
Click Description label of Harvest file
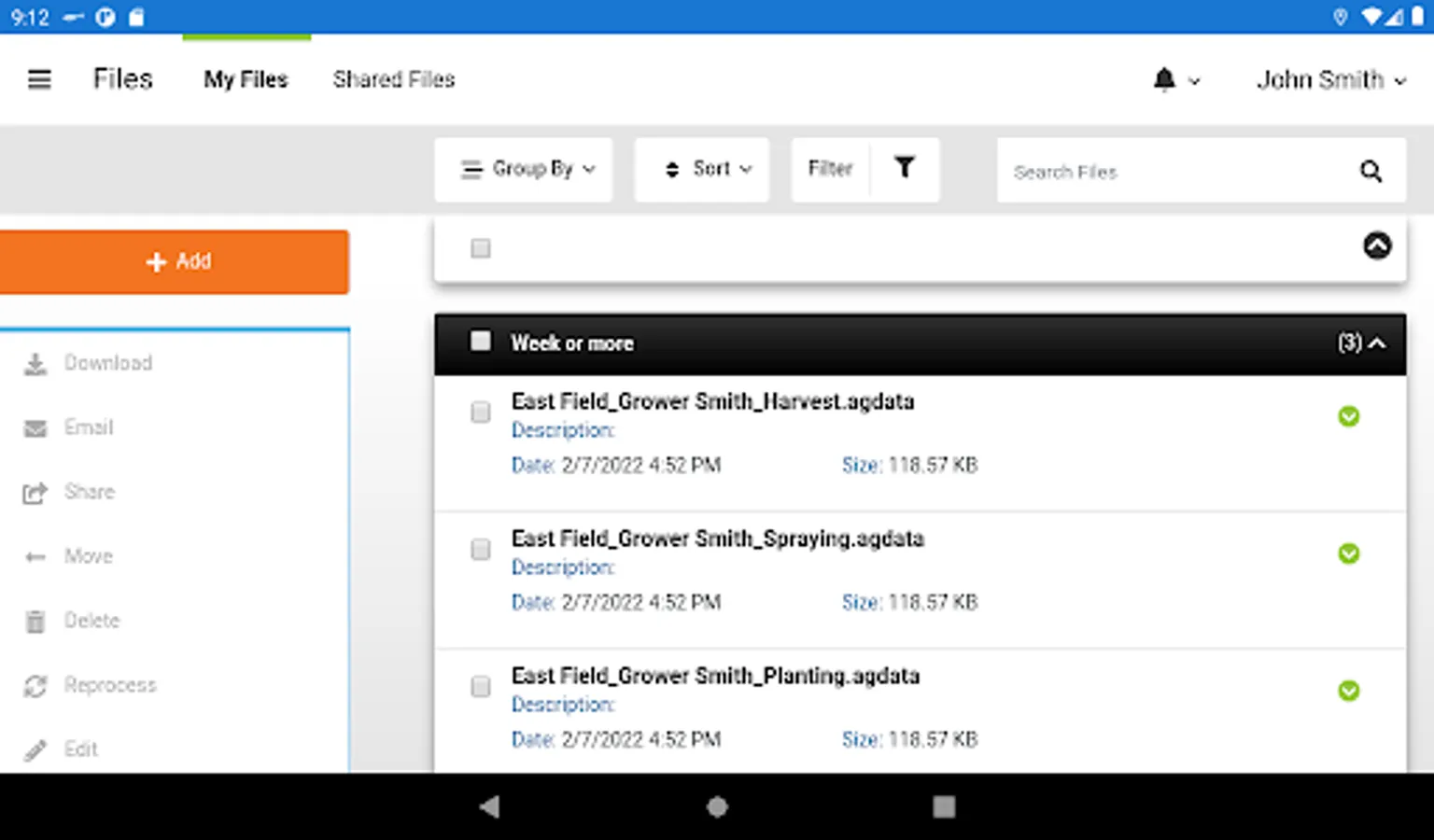tap(563, 430)
